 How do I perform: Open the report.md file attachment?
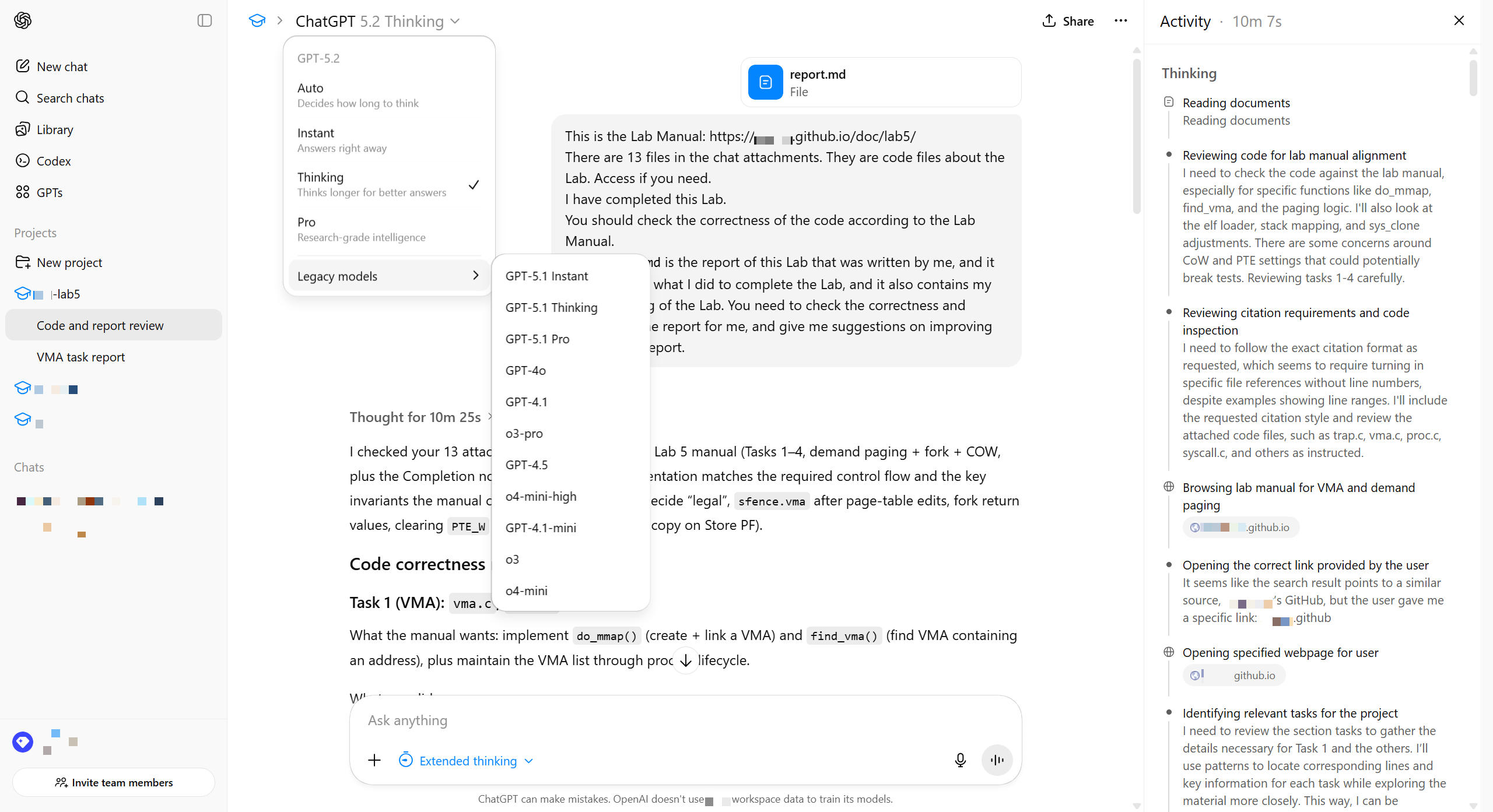pos(881,82)
